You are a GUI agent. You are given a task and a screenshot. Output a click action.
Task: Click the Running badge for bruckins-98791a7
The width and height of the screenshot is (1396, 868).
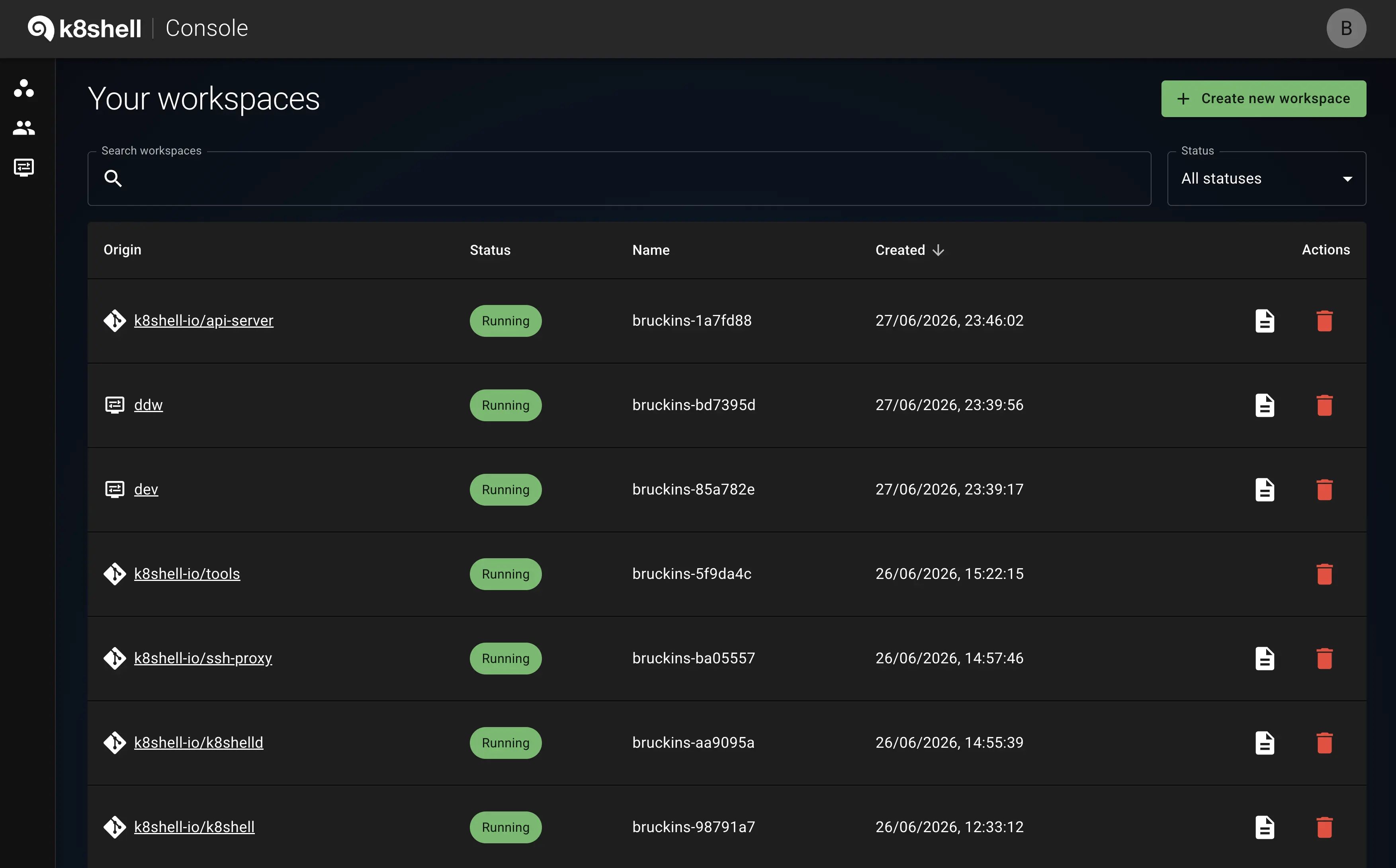505,827
